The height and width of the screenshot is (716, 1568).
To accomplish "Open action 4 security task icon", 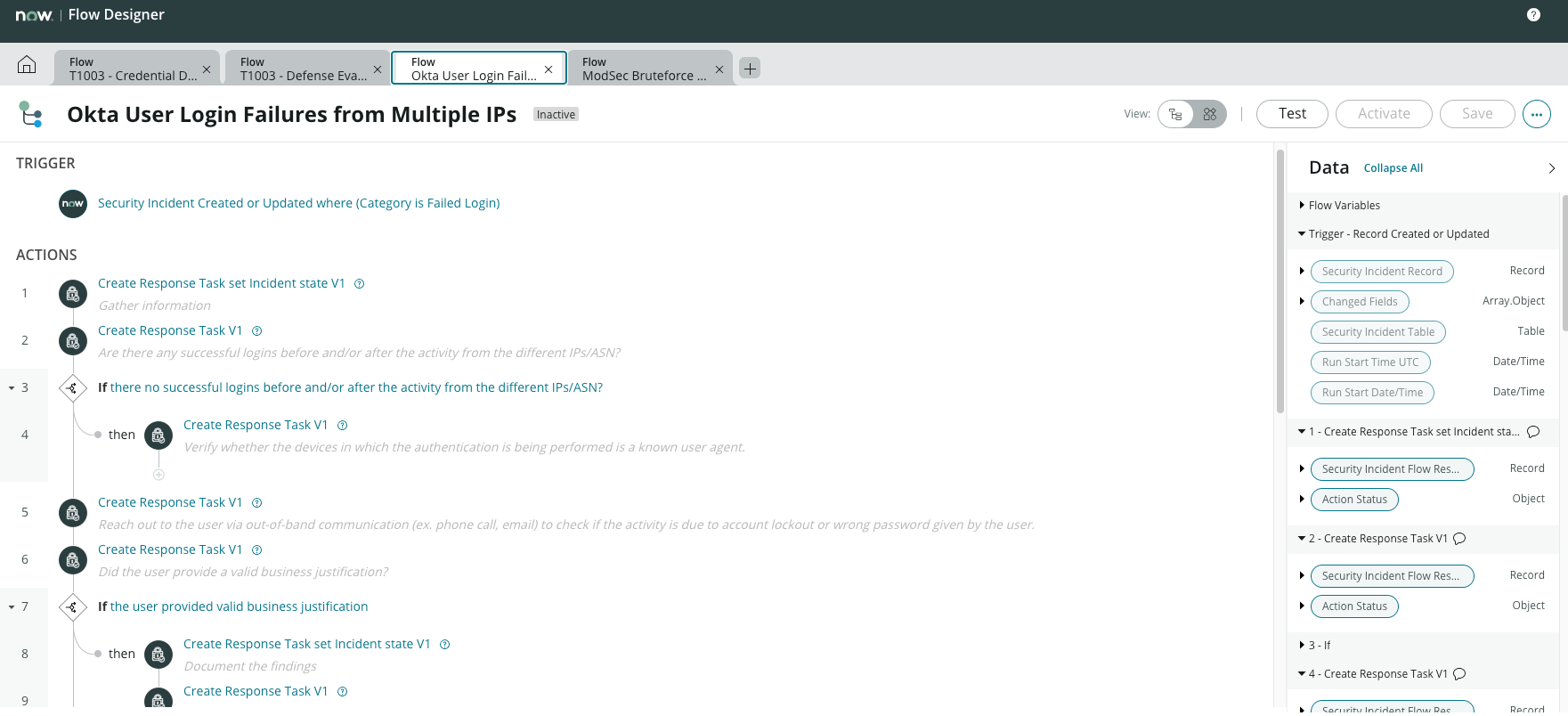I will 158,435.
